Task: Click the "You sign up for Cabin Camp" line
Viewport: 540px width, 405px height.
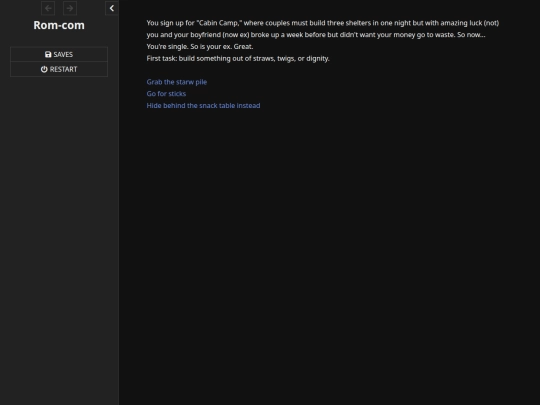Action: click(x=323, y=23)
